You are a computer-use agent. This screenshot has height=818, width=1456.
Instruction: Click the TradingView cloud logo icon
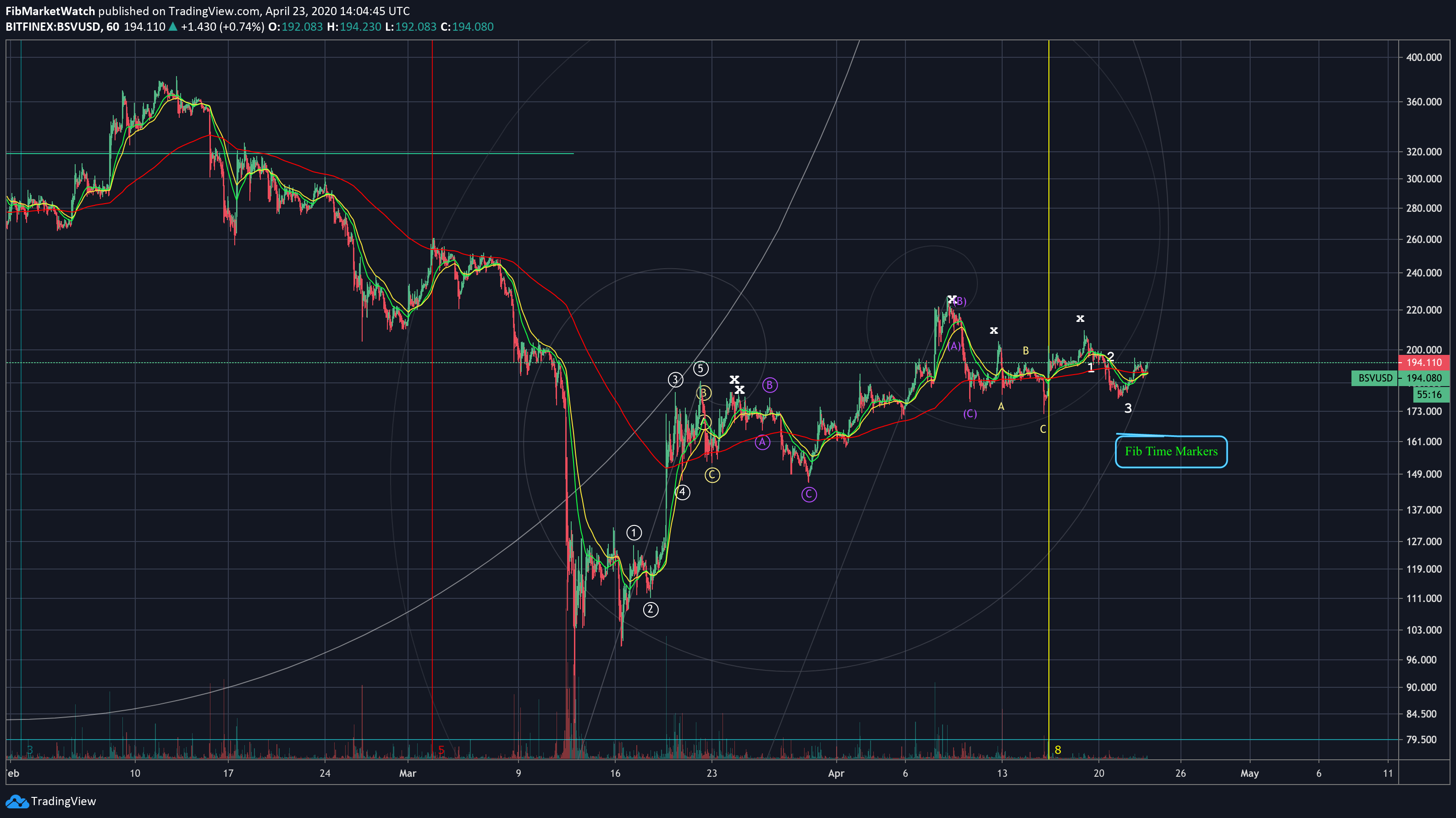17,801
